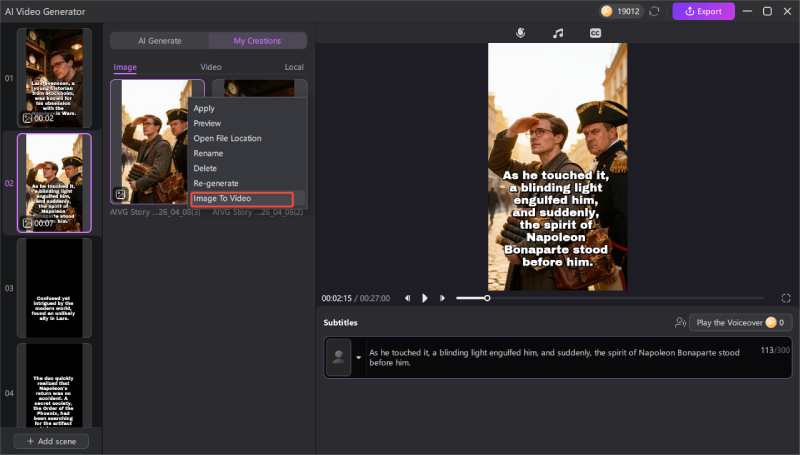Open the music note audio icon

[558, 33]
